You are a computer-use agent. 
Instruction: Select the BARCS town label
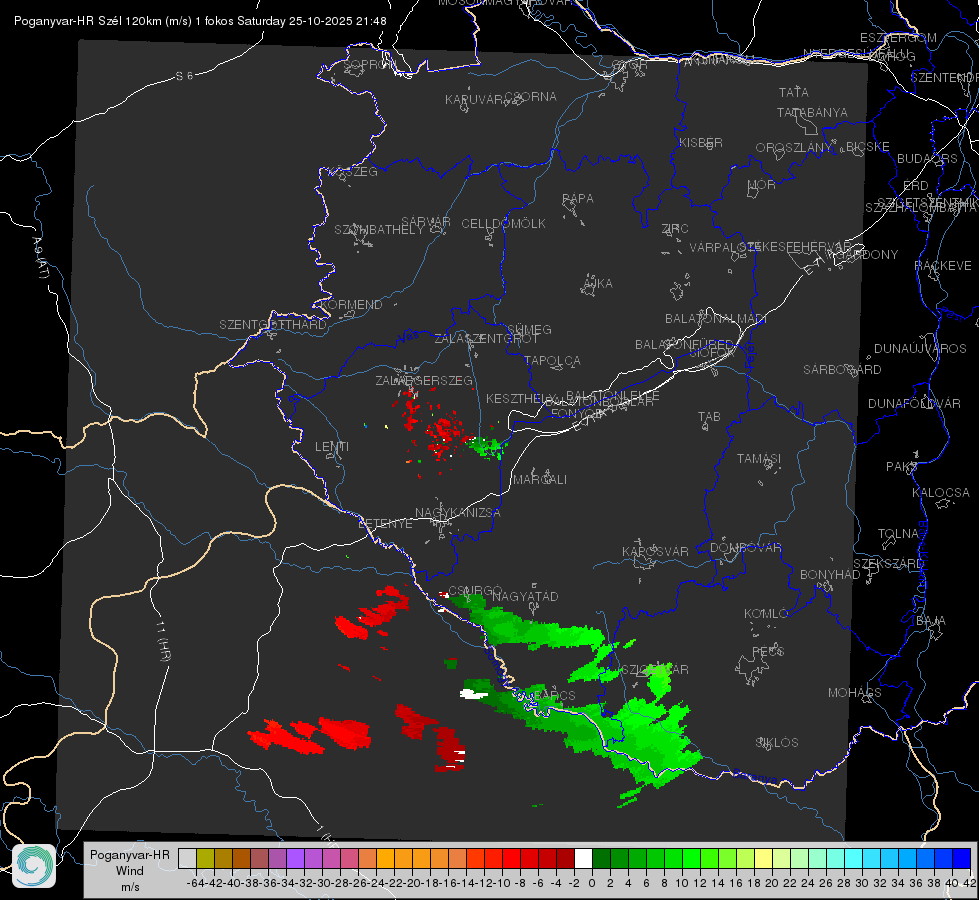point(555,695)
